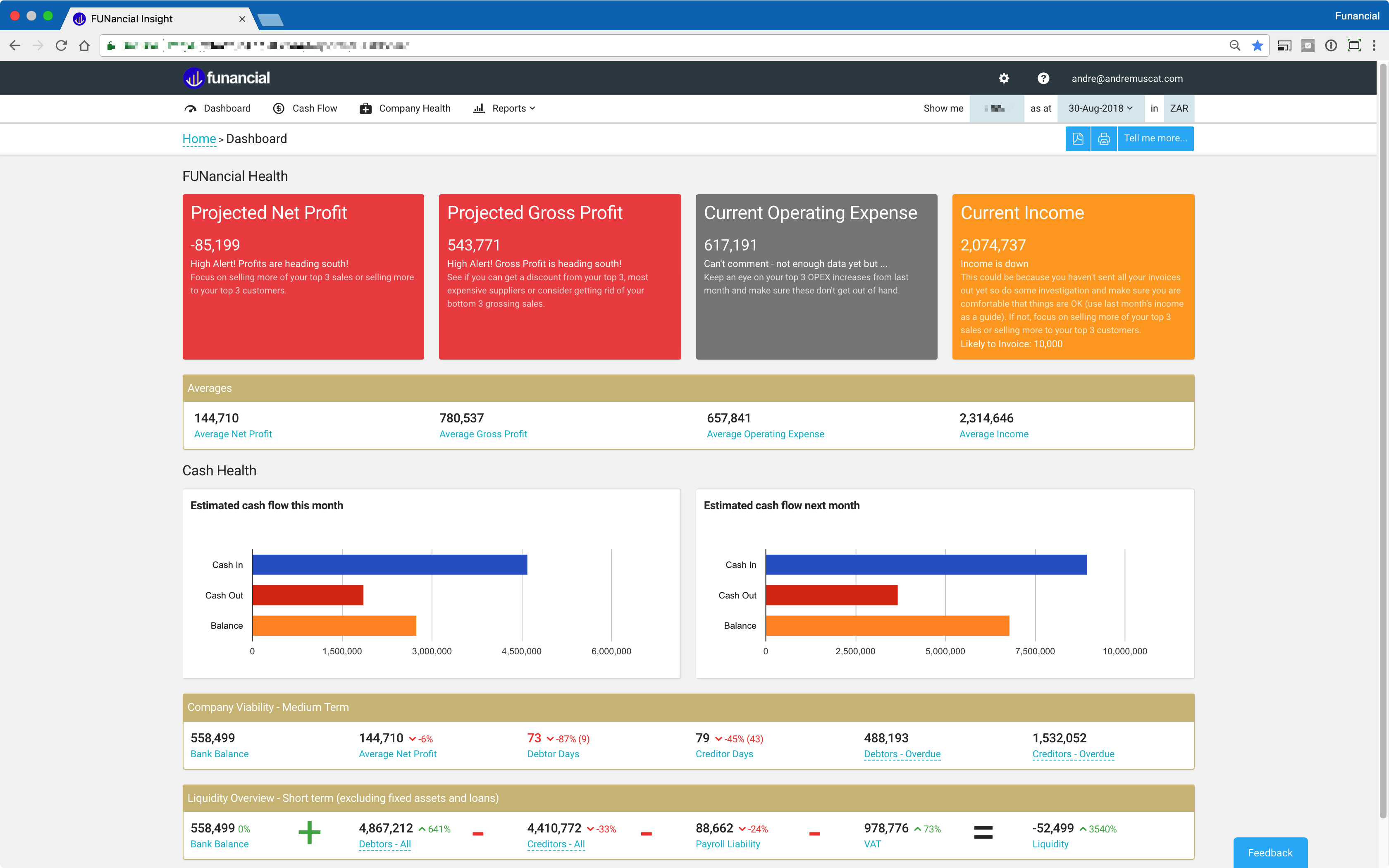Screen dimensions: 1389x868
Task: Click the Tell me more button
Action: pyautogui.click(x=1155, y=139)
